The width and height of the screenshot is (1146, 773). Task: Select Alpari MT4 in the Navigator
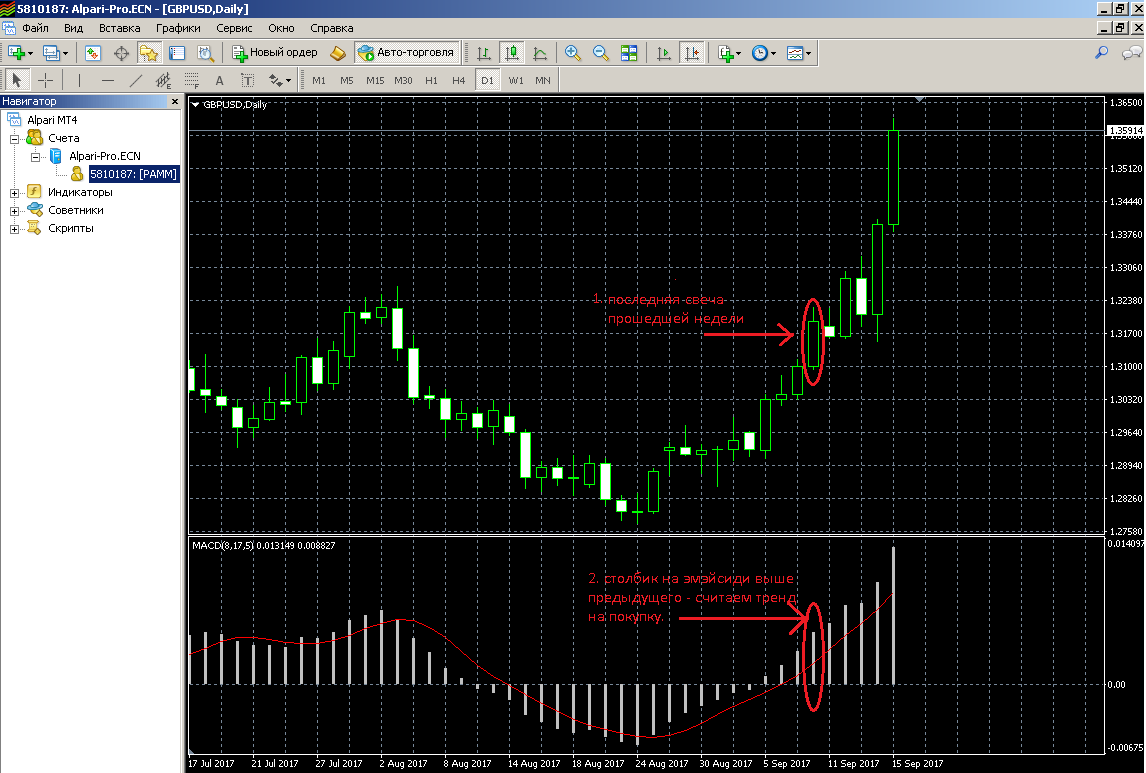click(x=52, y=120)
